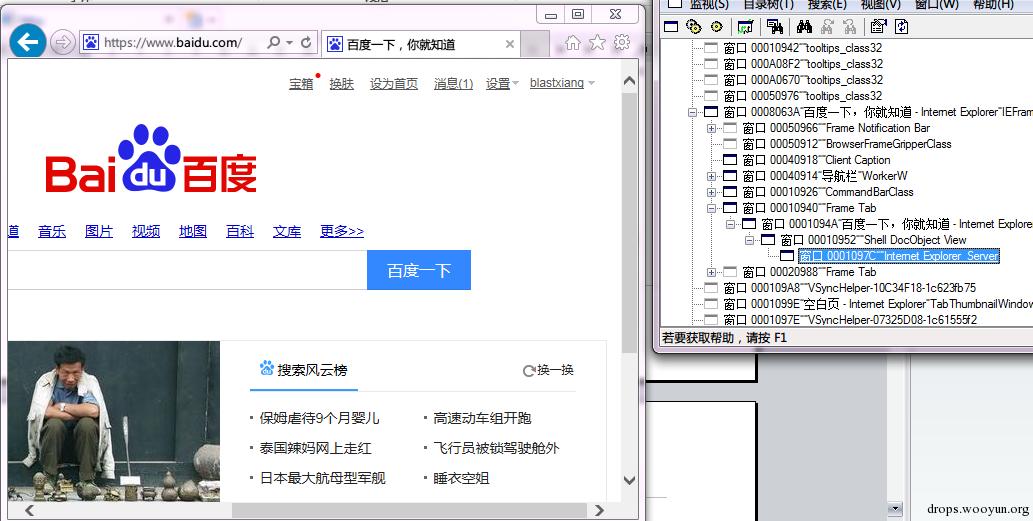Open the IE tools gear icon
The image size is (1033, 521).
(x=621, y=42)
